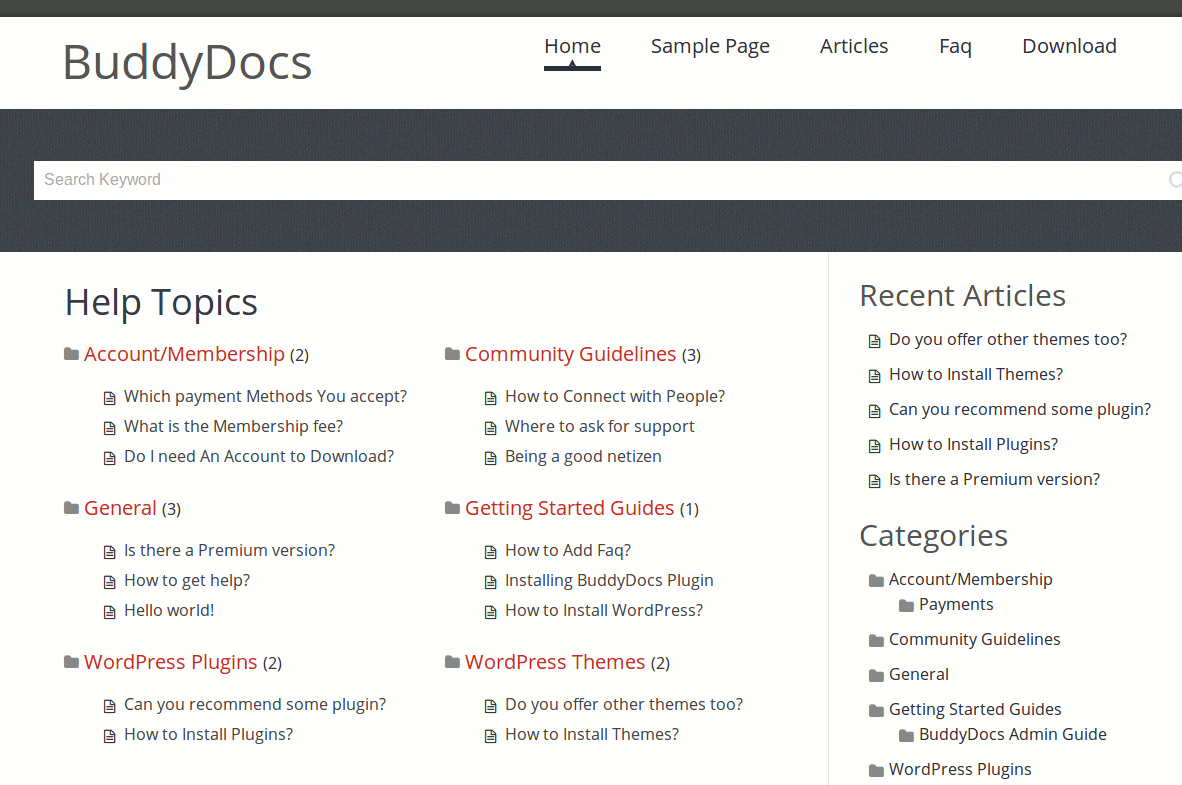Image resolution: width=1182 pixels, height=785 pixels.
Task: Go to the Articles menu page
Action: (853, 46)
